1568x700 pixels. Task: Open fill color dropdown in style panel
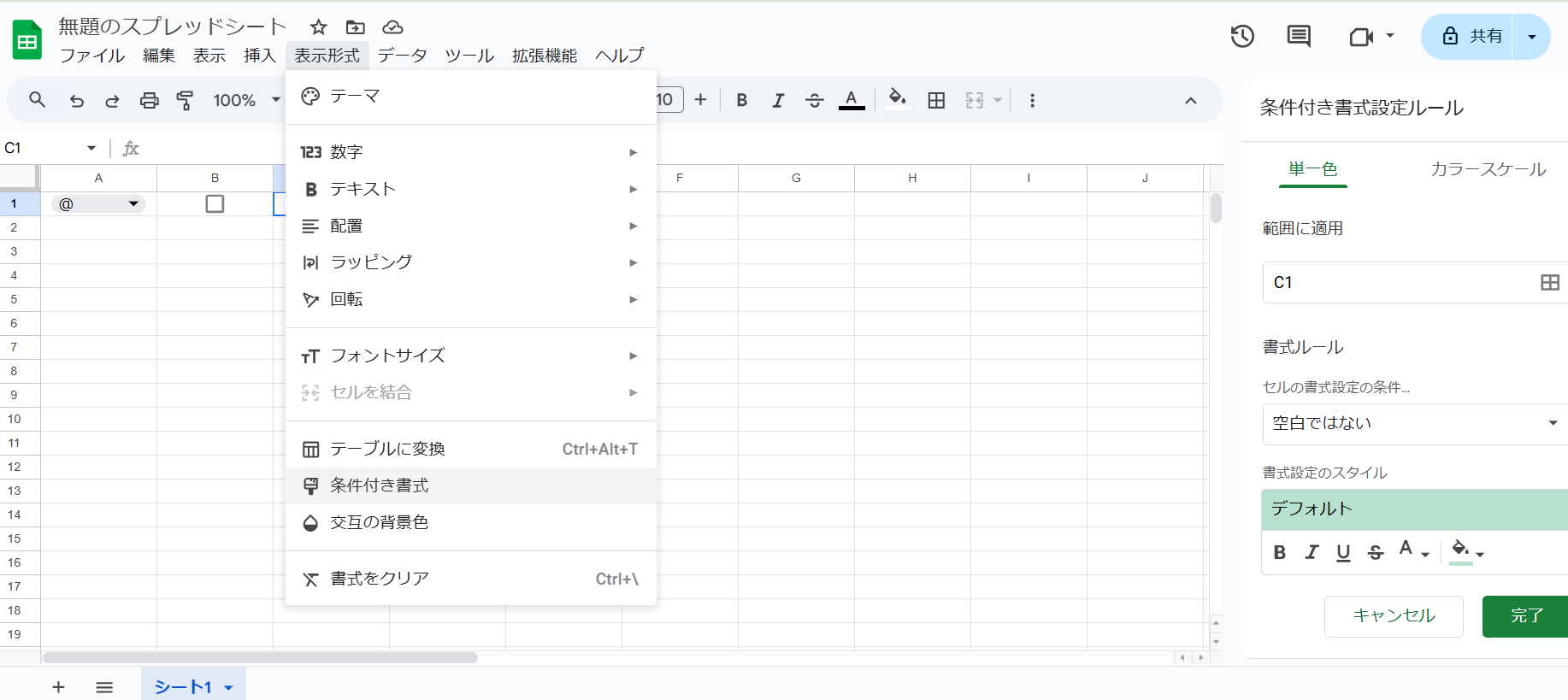(1467, 551)
